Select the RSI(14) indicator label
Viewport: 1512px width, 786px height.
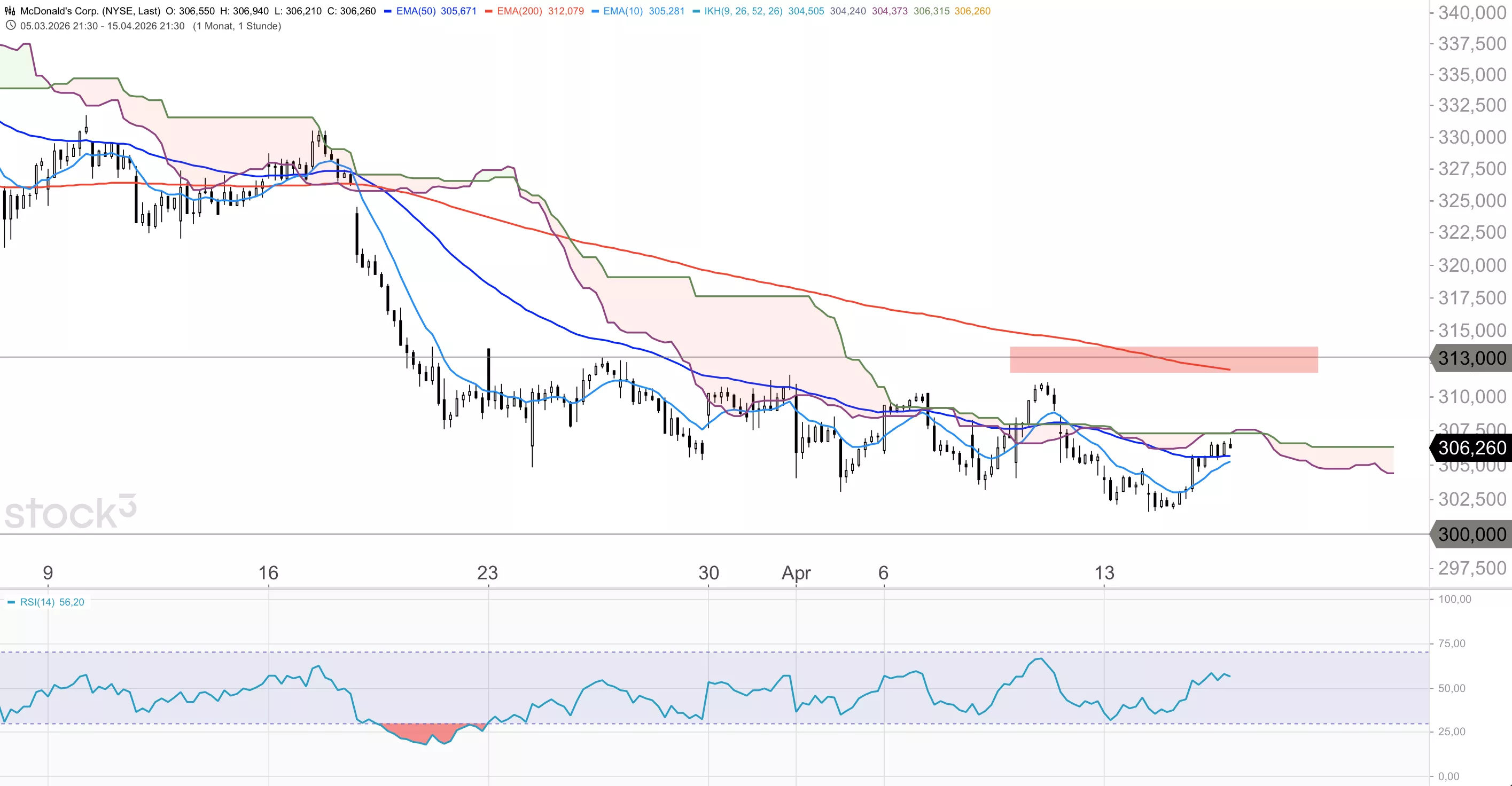tap(37, 602)
